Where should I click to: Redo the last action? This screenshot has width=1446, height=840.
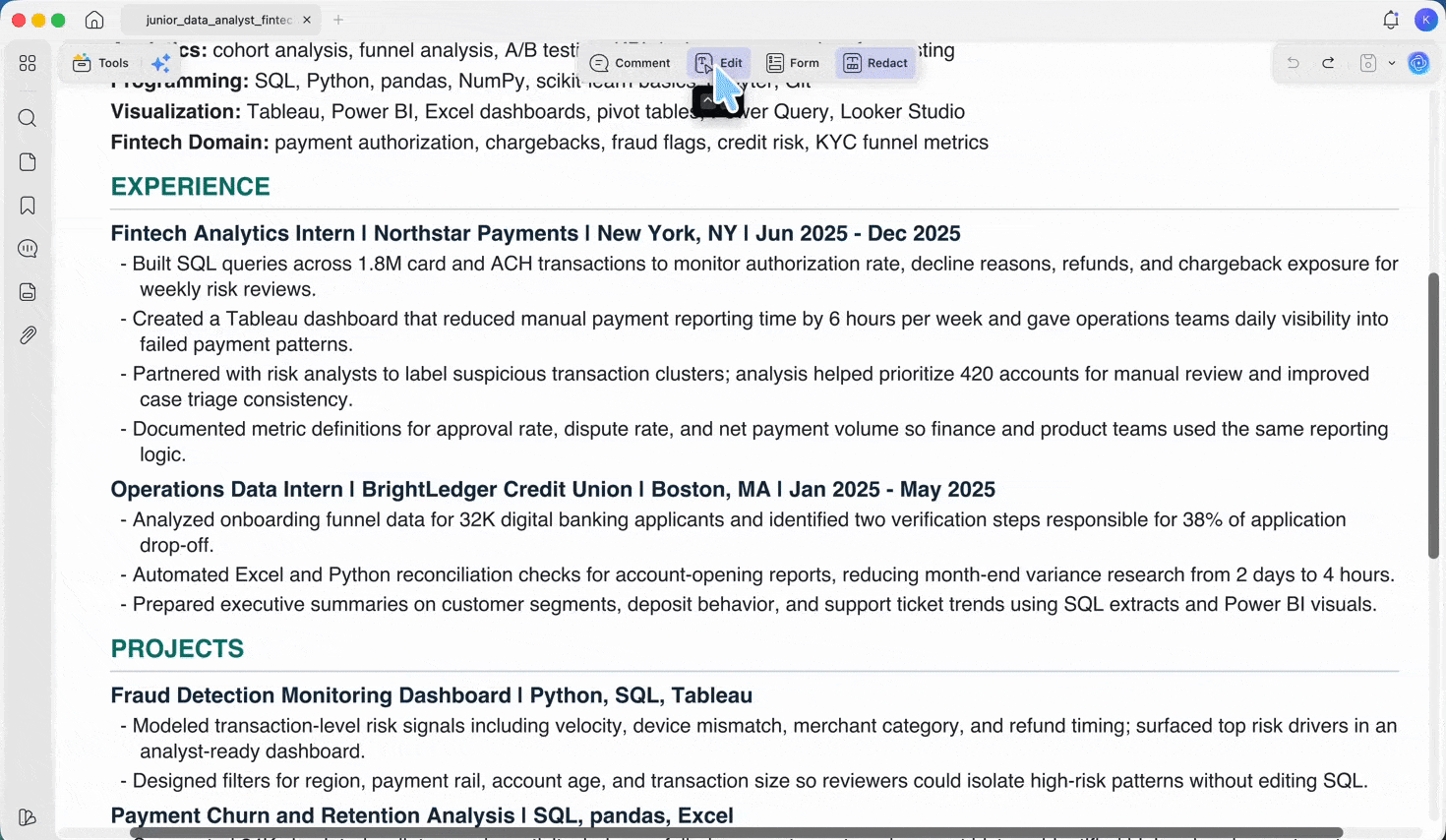coord(1328,63)
